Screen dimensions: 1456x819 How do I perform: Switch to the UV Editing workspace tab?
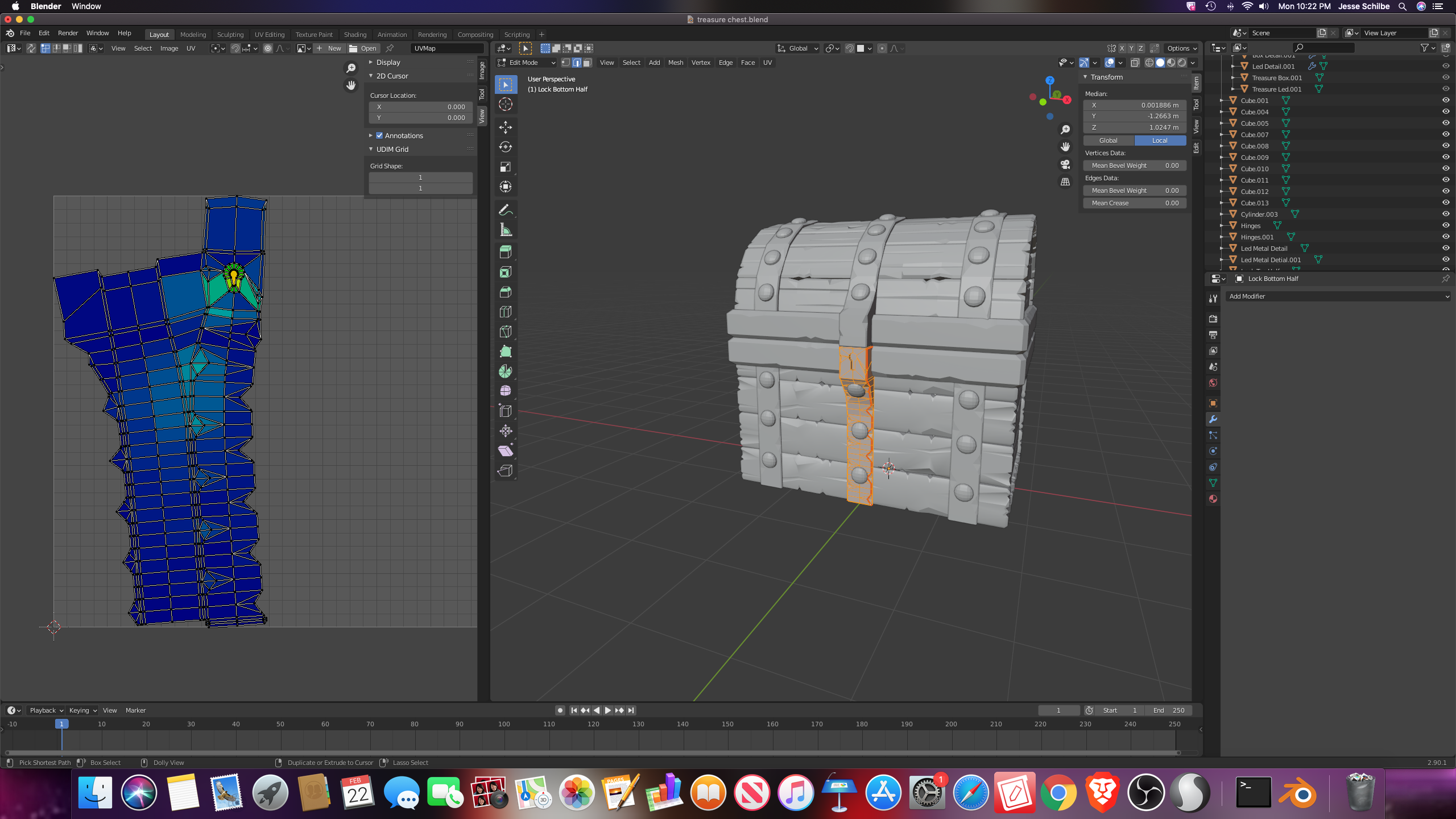click(269, 34)
